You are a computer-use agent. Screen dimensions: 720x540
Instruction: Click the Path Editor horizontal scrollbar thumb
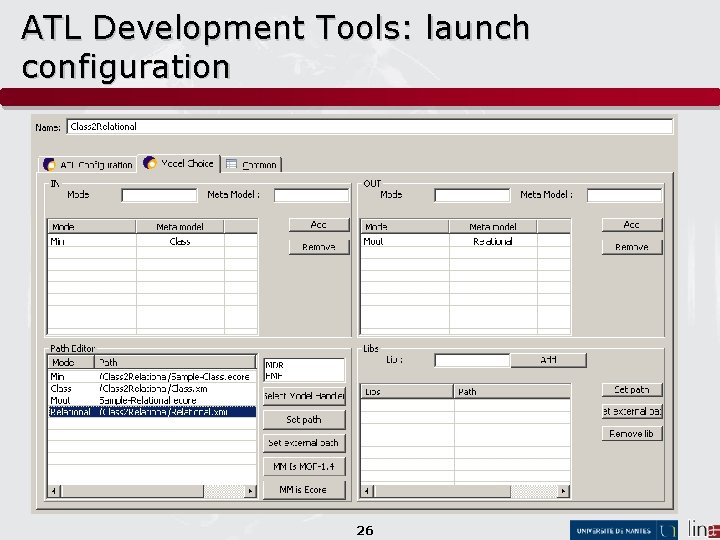[x=132, y=491]
